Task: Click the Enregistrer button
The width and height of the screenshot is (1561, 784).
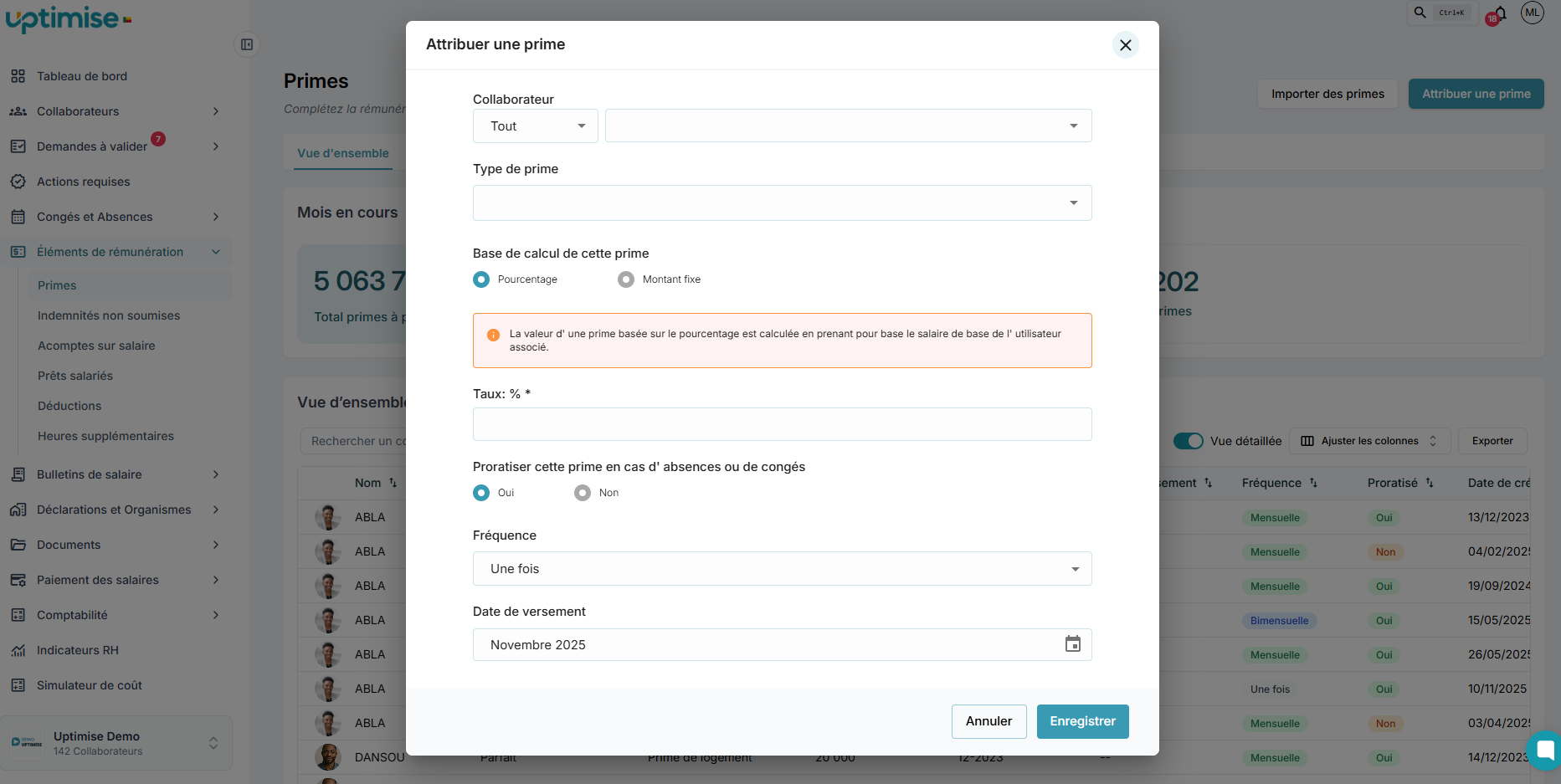Action: coord(1082,721)
